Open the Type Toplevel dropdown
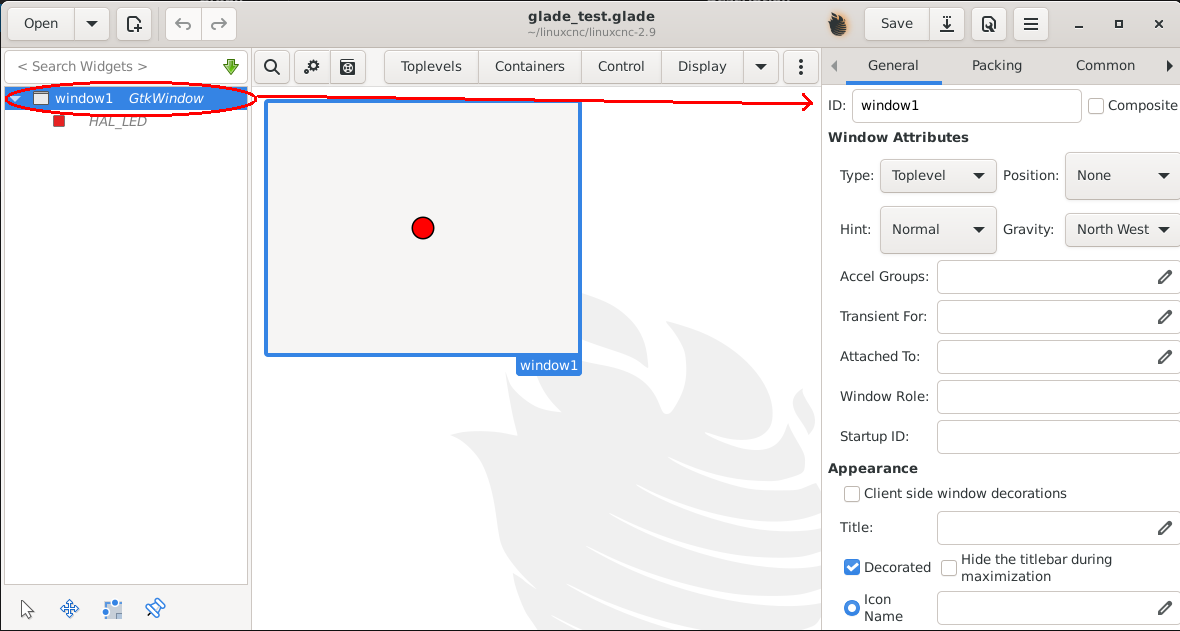1180x631 pixels. pos(938,175)
